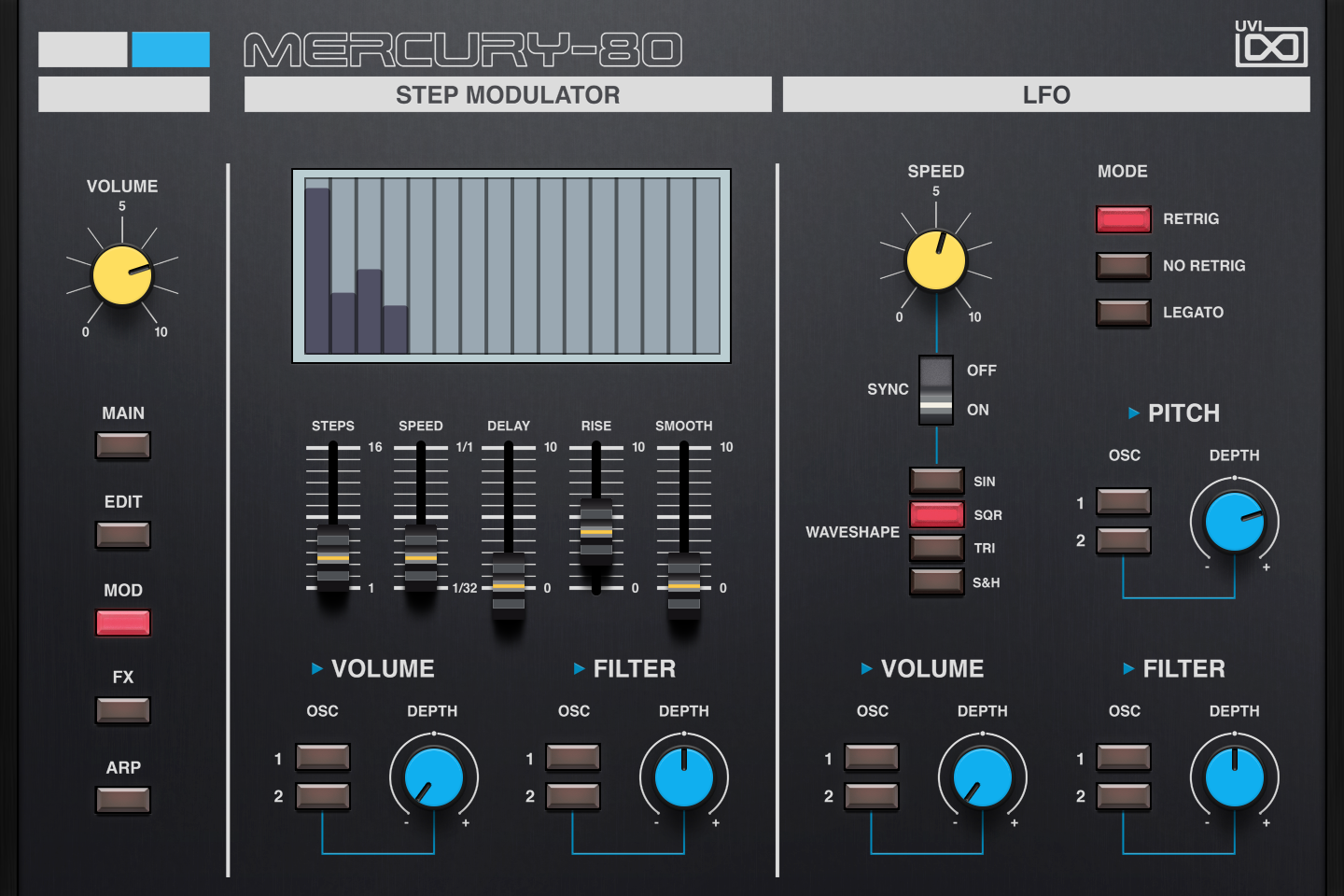Viewport: 1344px width, 896px height.
Task: Select the TRI waveshape for the LFO
Action: (936, 548)
